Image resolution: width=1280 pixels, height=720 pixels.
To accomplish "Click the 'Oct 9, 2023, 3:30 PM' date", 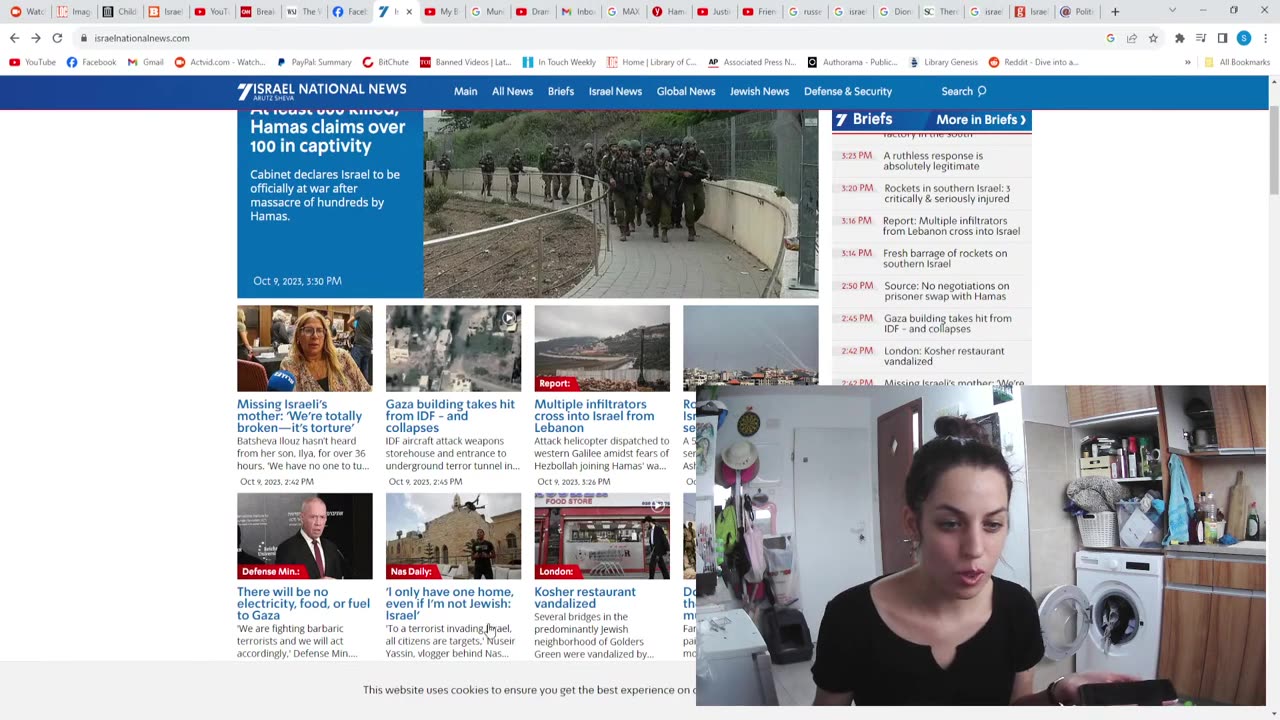I will (x=297, y=281).
